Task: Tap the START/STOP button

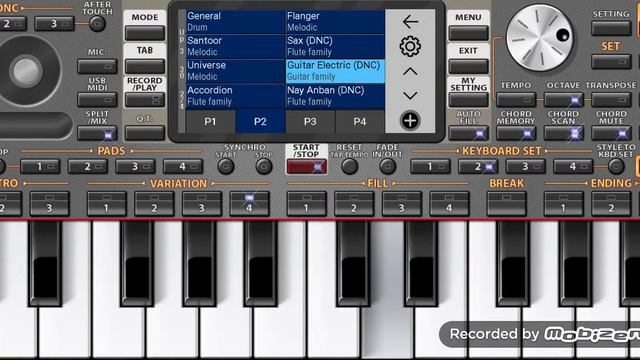Action: [x=307, y=167]
